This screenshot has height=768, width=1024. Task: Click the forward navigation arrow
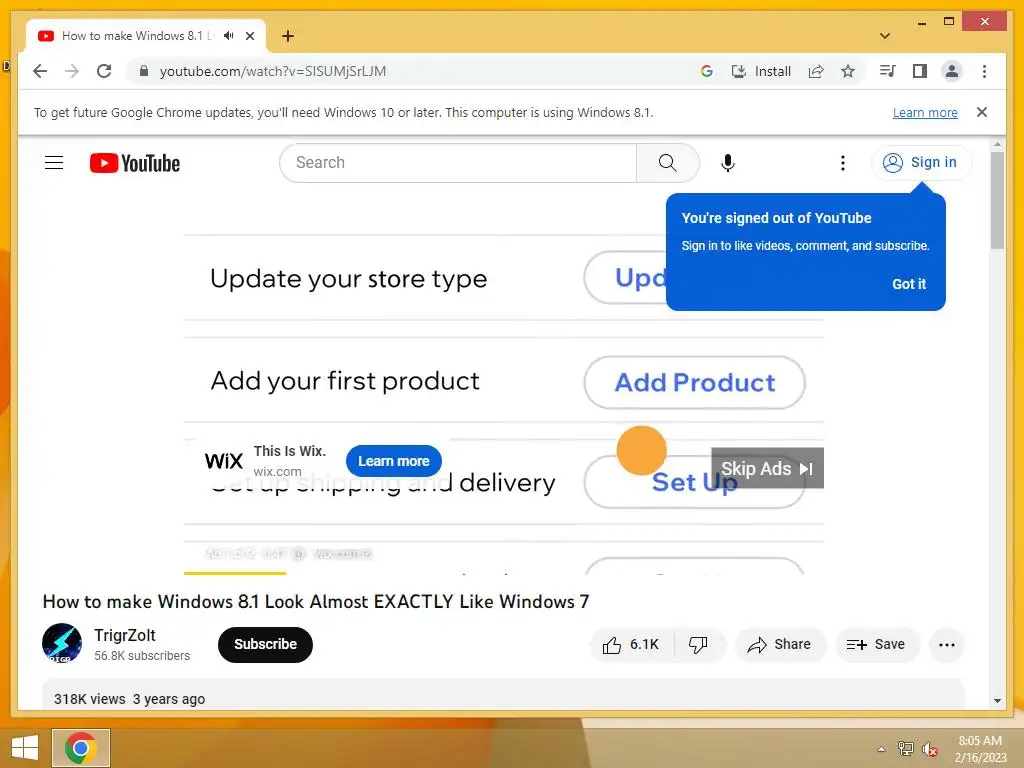point(72,71)
